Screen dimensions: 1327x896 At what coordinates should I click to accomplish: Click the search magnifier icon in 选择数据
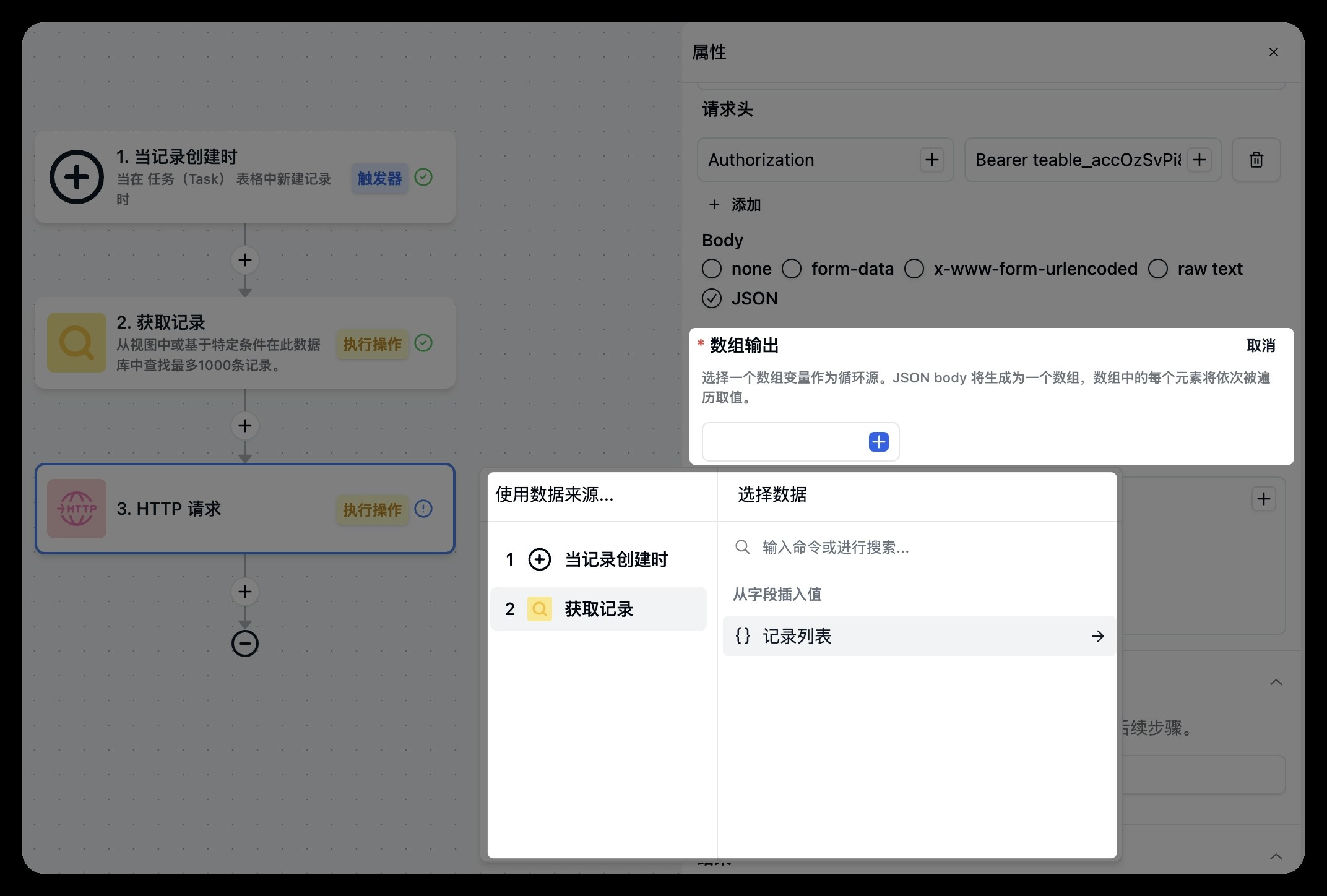(x=743, y=547)
